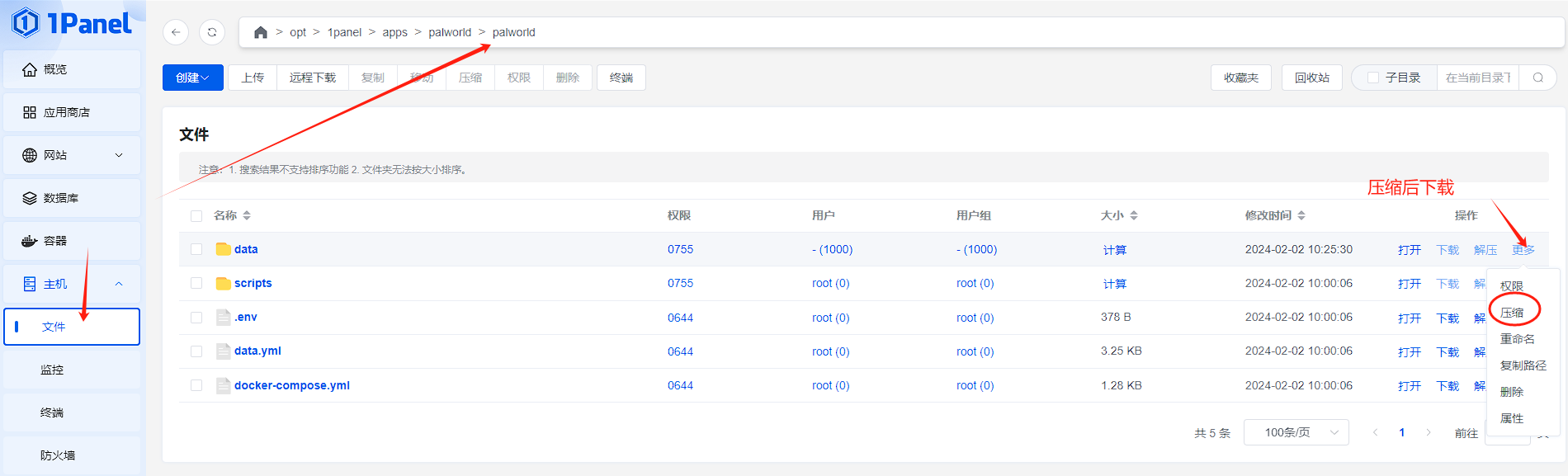Click the 在当前目录 search input field
Screen dimensions: 1568x476
tap(1477, 78)
